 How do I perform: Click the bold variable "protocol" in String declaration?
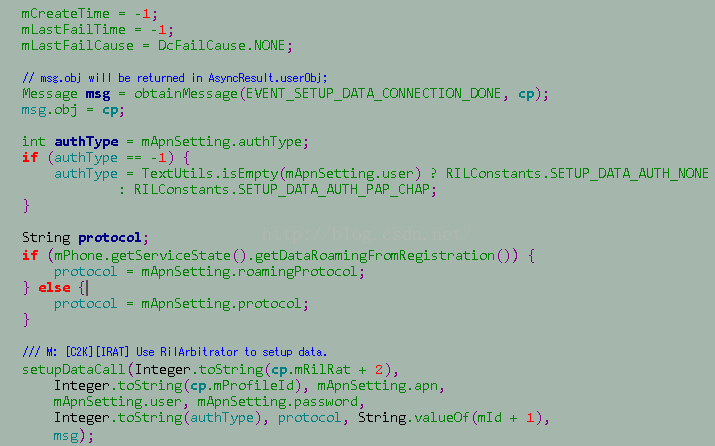click(x=109, y=238)
